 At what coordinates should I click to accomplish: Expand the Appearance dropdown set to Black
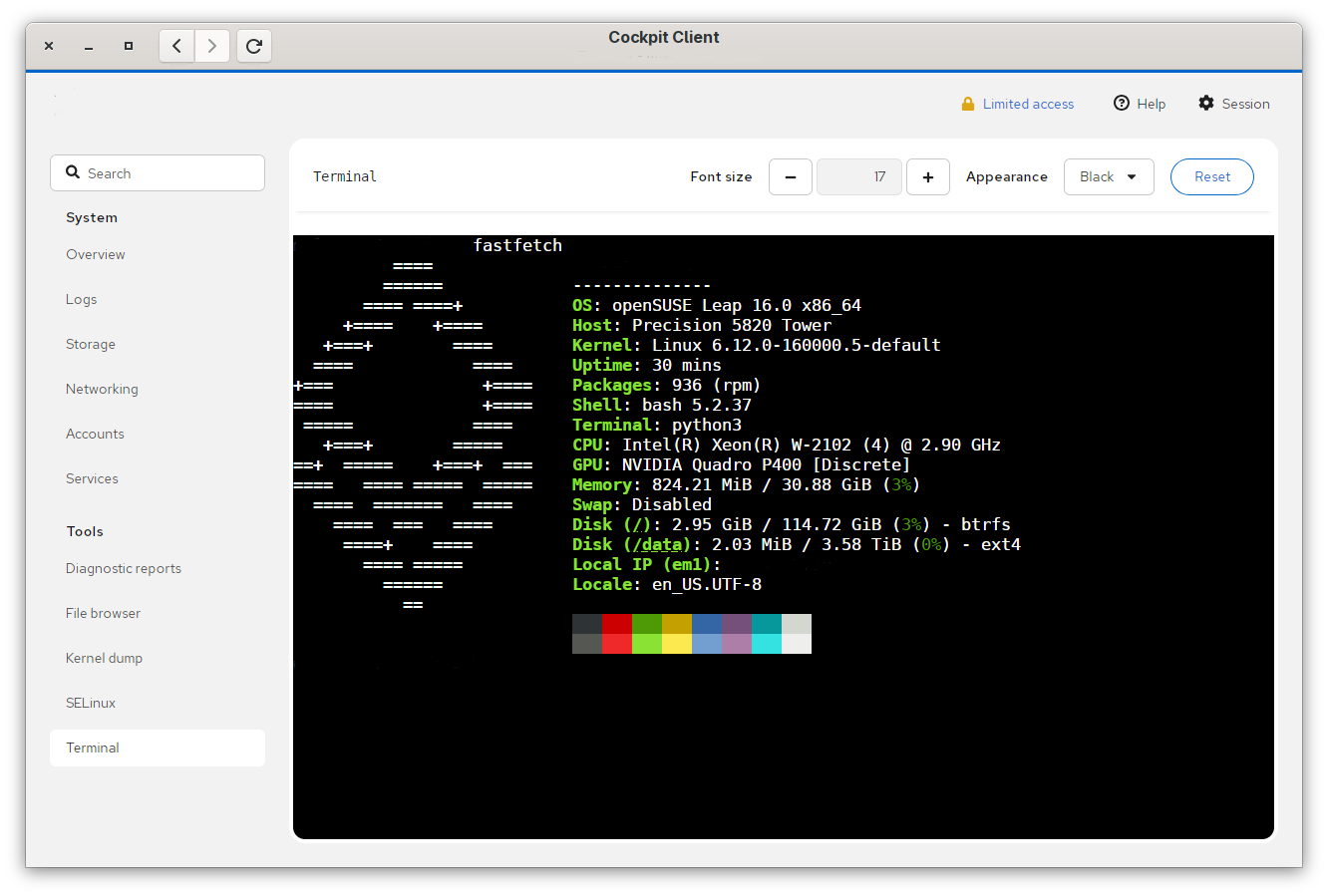(1108, 177)
